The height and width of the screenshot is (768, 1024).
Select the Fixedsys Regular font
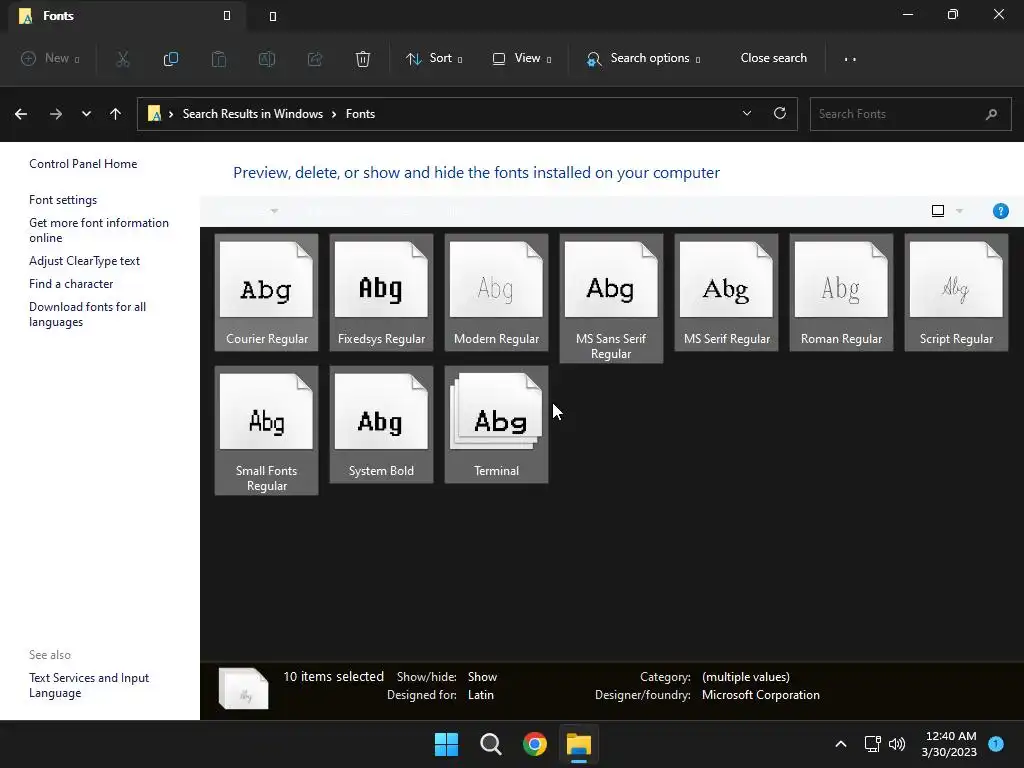coord(381,292)
